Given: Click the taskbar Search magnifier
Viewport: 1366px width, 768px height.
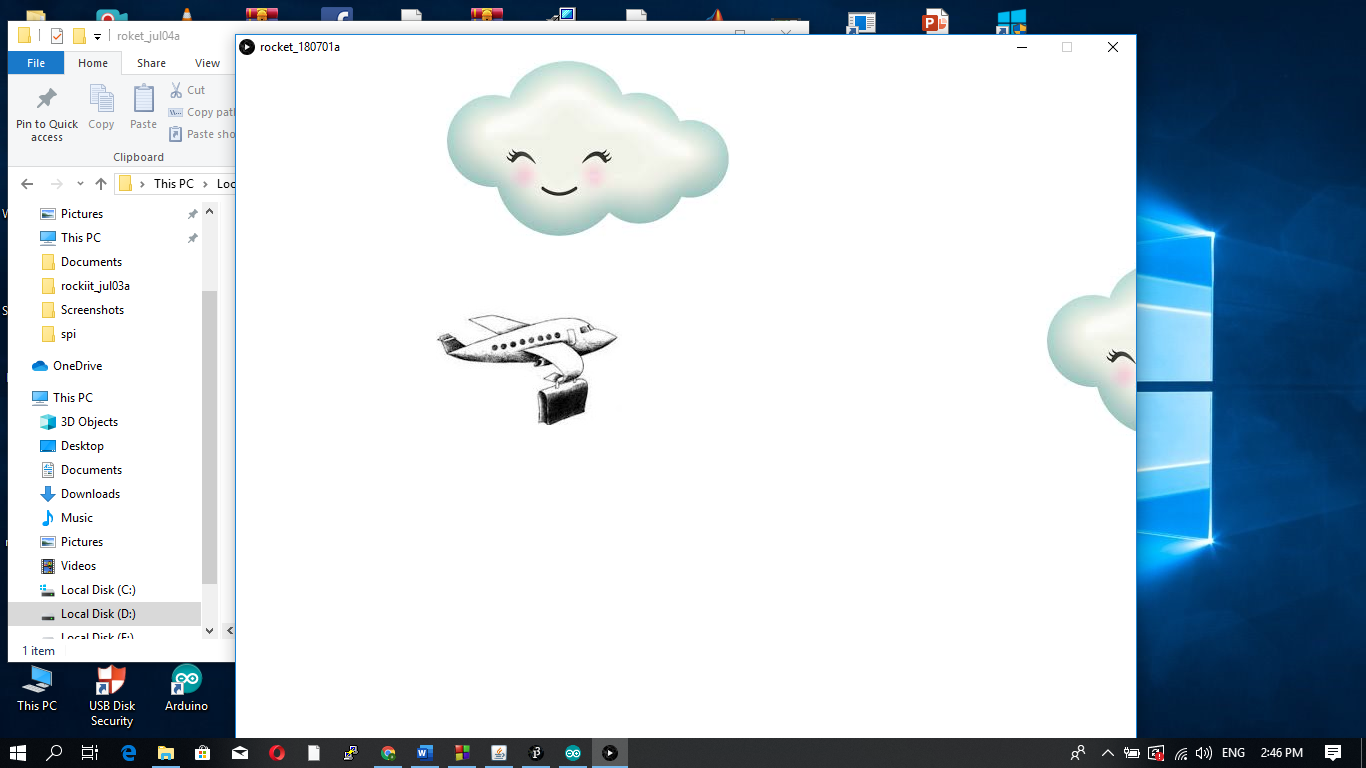Looking at the screenshot, I should coord(54,753).
